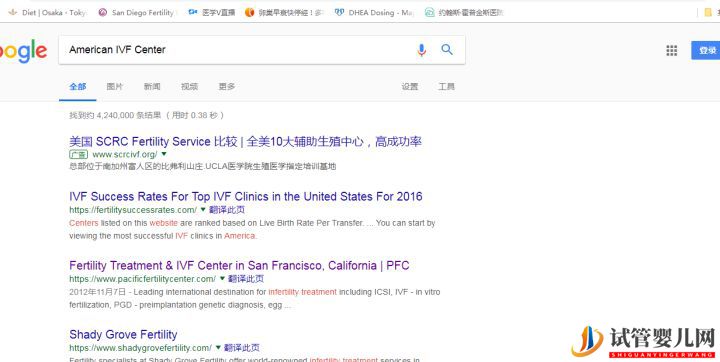This screenshot has width=720, height=362.
Task: Expand the arrow next to fertilitysuccessrates.com
Action: pos(203,209)
